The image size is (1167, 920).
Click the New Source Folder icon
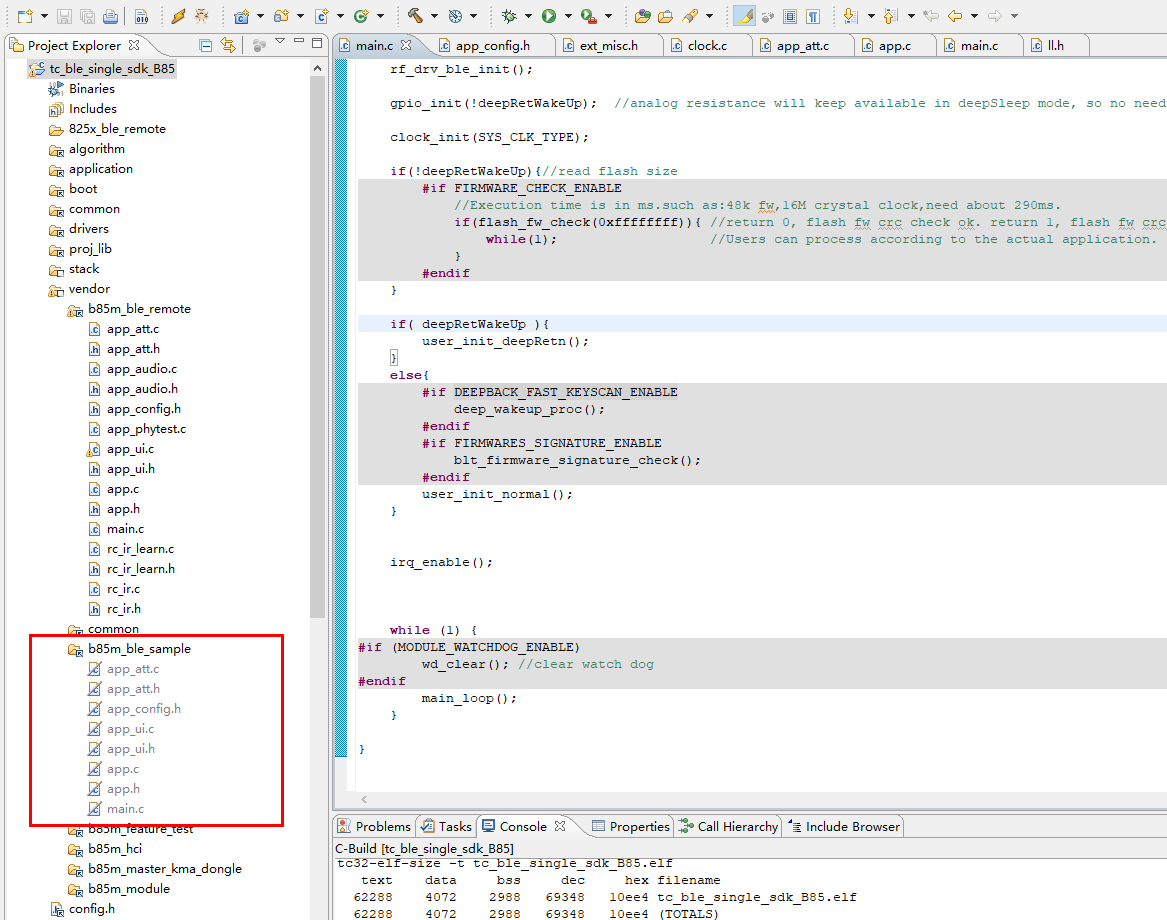click(281, 16)
